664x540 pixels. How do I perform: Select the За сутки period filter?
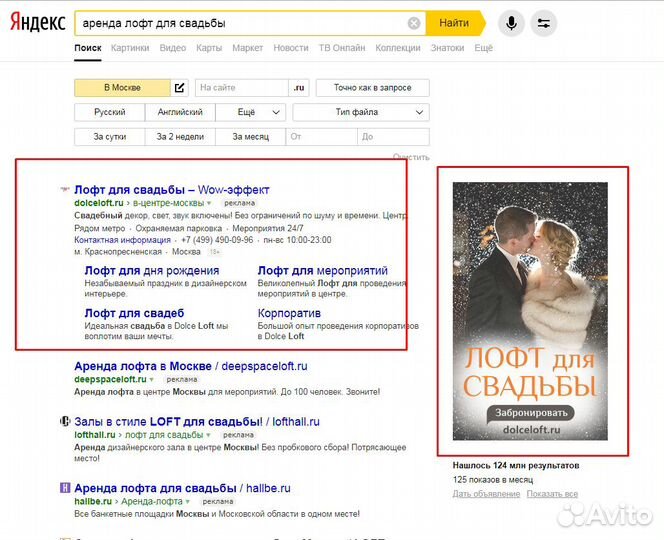pyautogui.click(x=109, y=137)
